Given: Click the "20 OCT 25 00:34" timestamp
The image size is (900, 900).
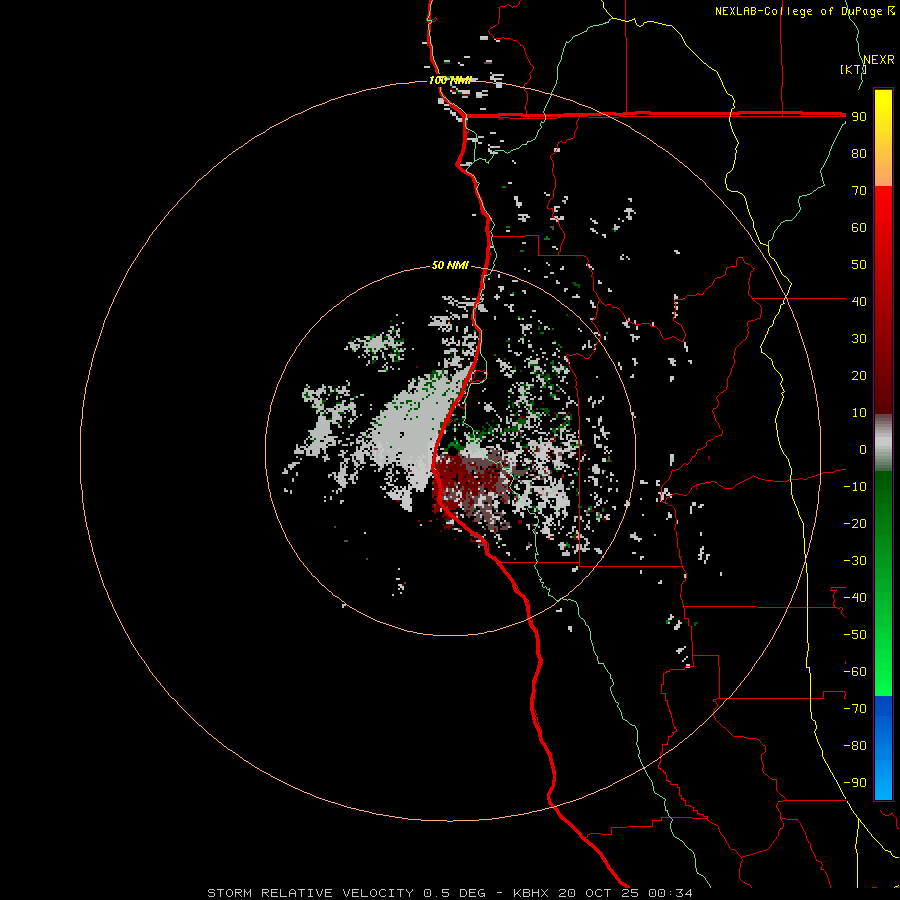Looking at the screenshot, I should click(625, 893).
